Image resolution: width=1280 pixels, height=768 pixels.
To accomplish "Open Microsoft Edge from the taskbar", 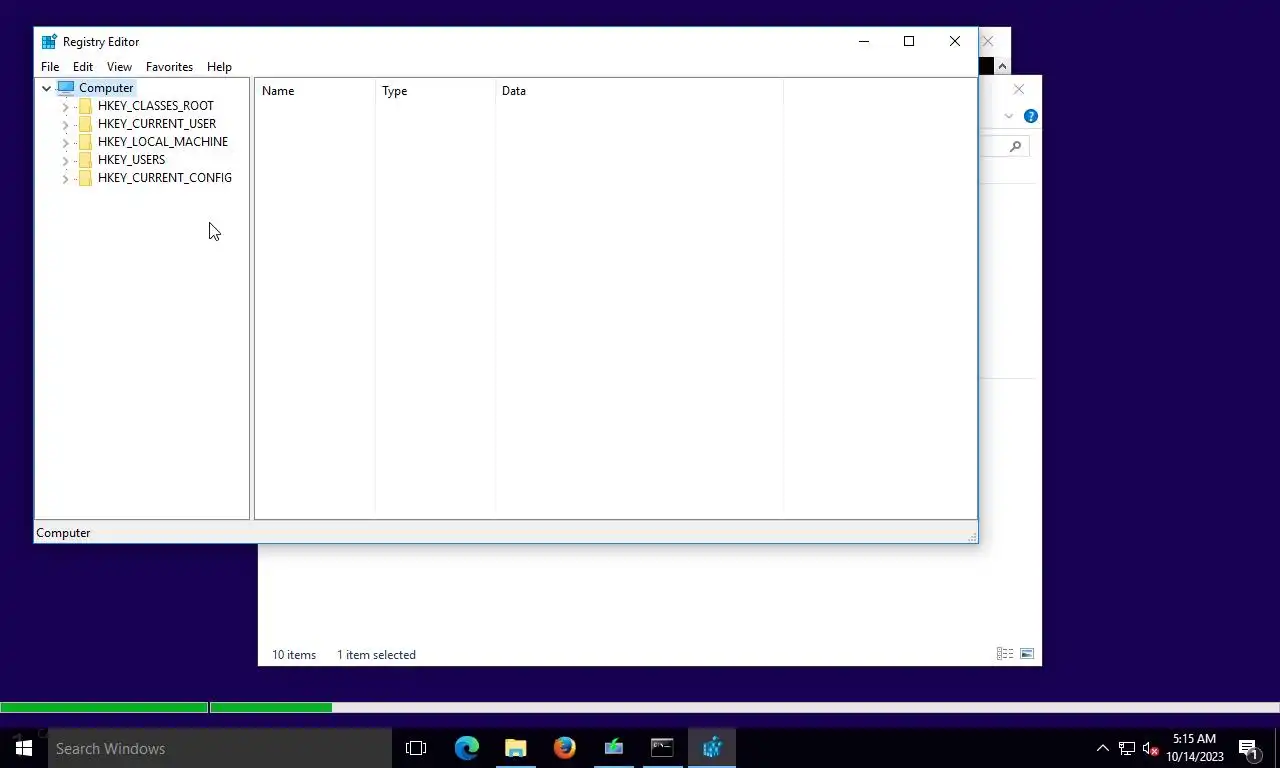I will [x=467, y=748].
